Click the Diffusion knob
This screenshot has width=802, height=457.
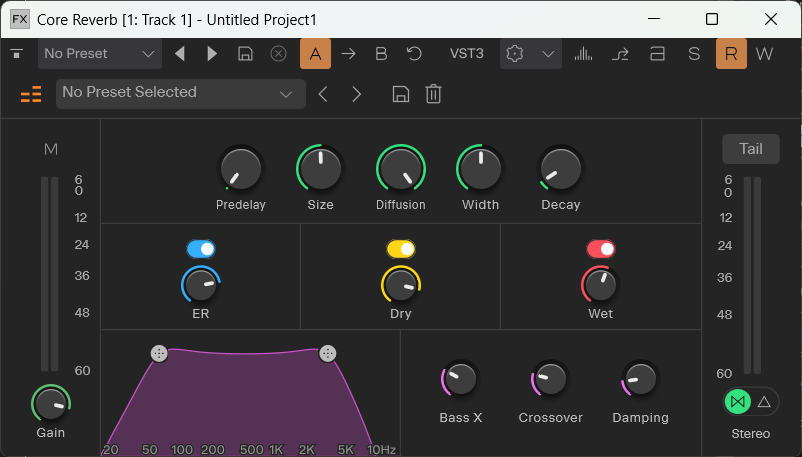400,169
